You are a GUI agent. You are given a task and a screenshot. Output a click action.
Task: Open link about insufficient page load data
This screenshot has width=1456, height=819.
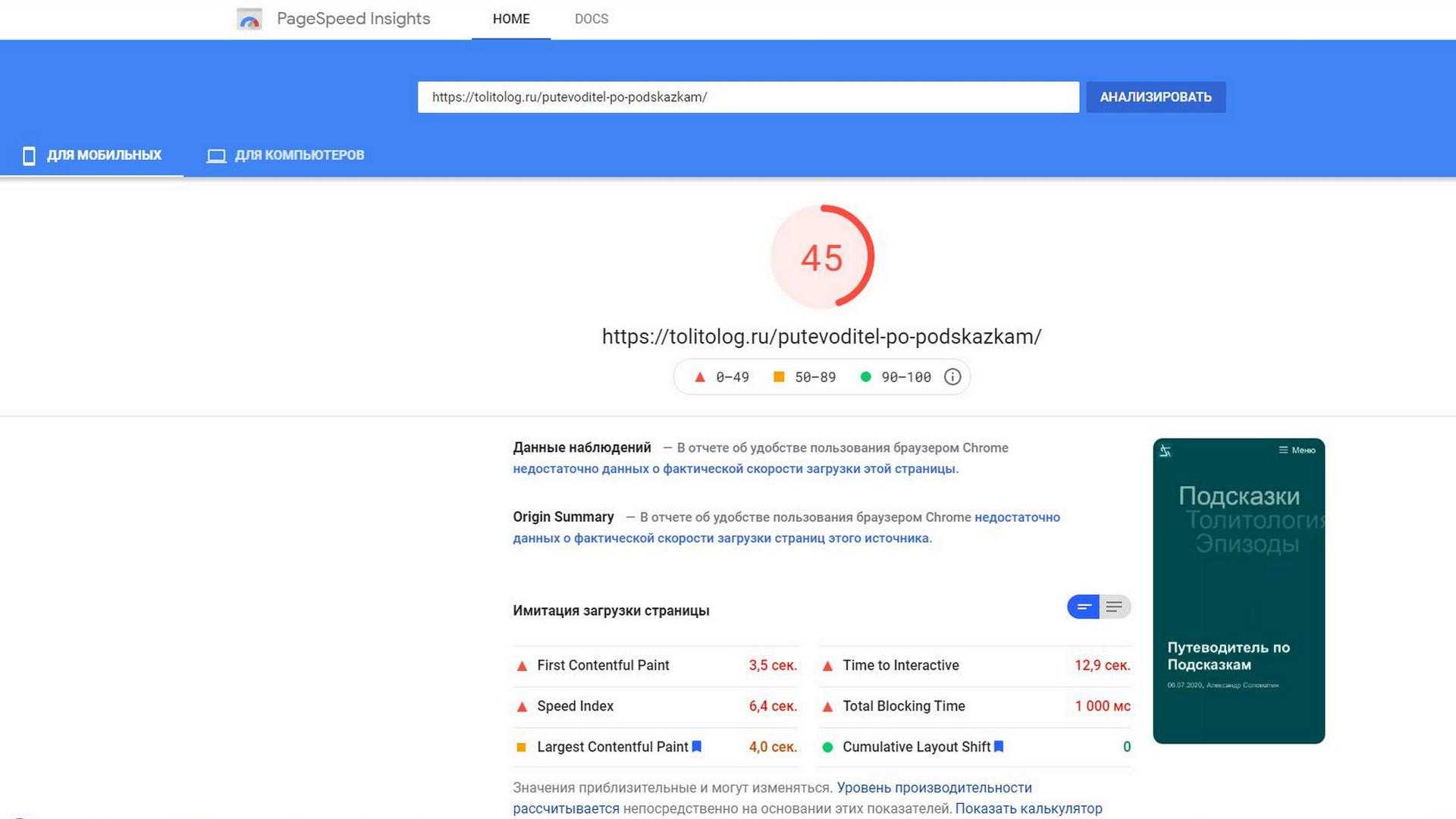(736, 469)
